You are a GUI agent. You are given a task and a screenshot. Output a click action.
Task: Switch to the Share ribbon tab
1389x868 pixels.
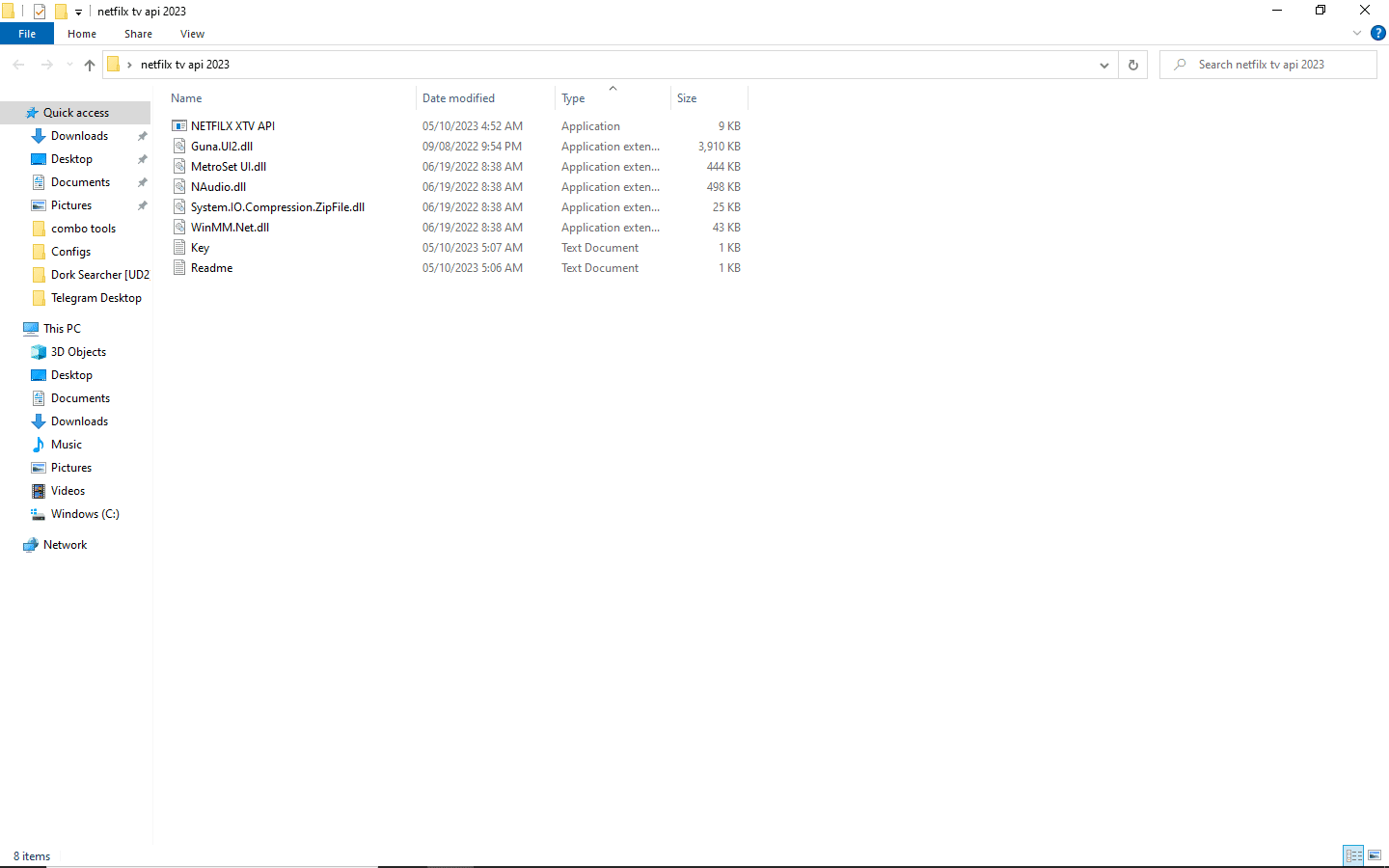[x=138, y=34]
